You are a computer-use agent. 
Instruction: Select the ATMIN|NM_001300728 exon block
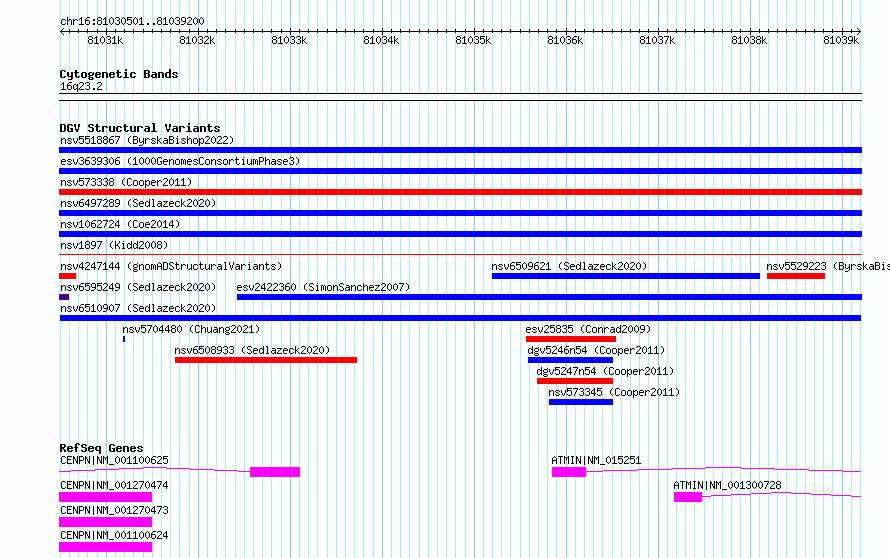click(x=688, y=497)
